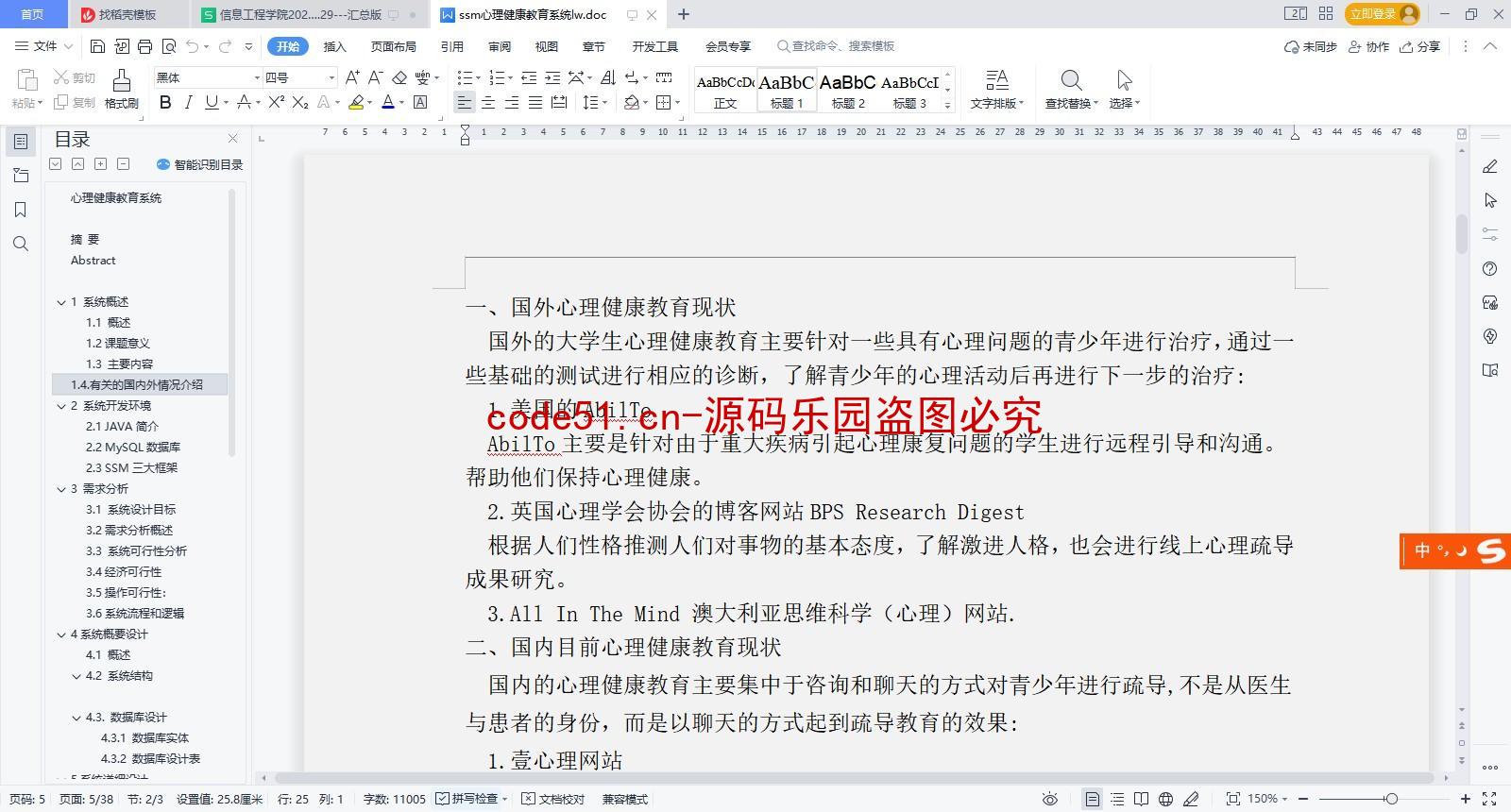Click the 协作 collaboration button

(1368, 46)
